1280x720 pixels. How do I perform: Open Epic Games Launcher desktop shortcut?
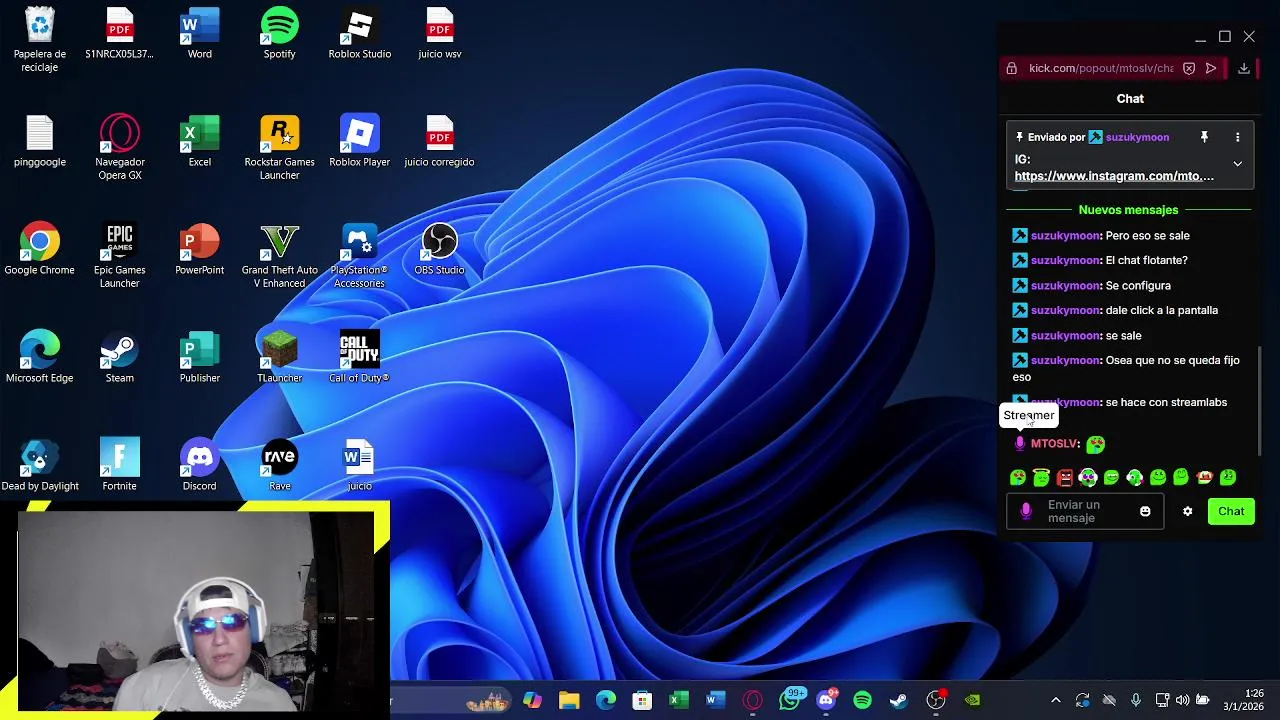click(x=120, y=256)
